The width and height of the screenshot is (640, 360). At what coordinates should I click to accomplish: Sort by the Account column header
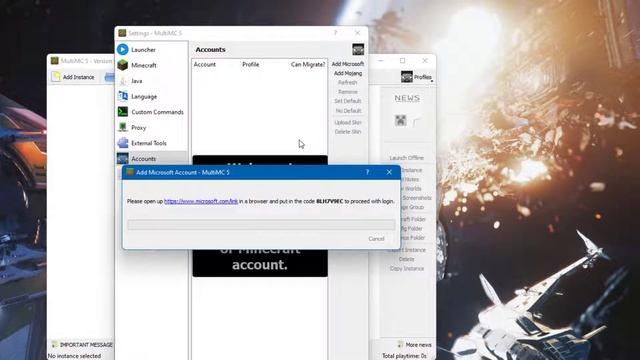pyautogui.click(x=204, y=64)
